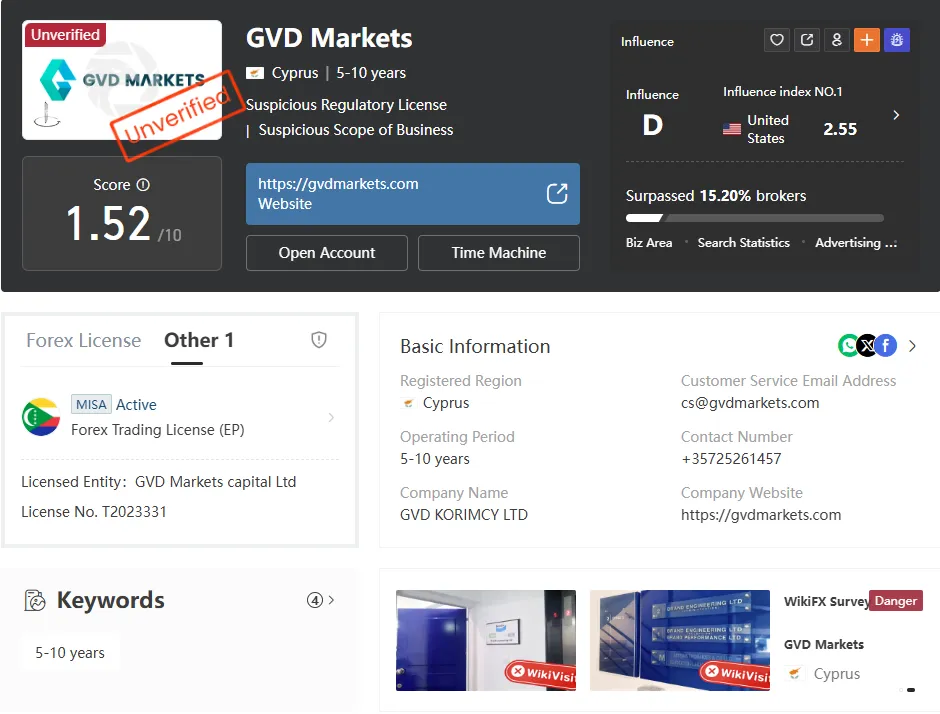
Task: Click the orange plus icon
Action: pos(867,40)
